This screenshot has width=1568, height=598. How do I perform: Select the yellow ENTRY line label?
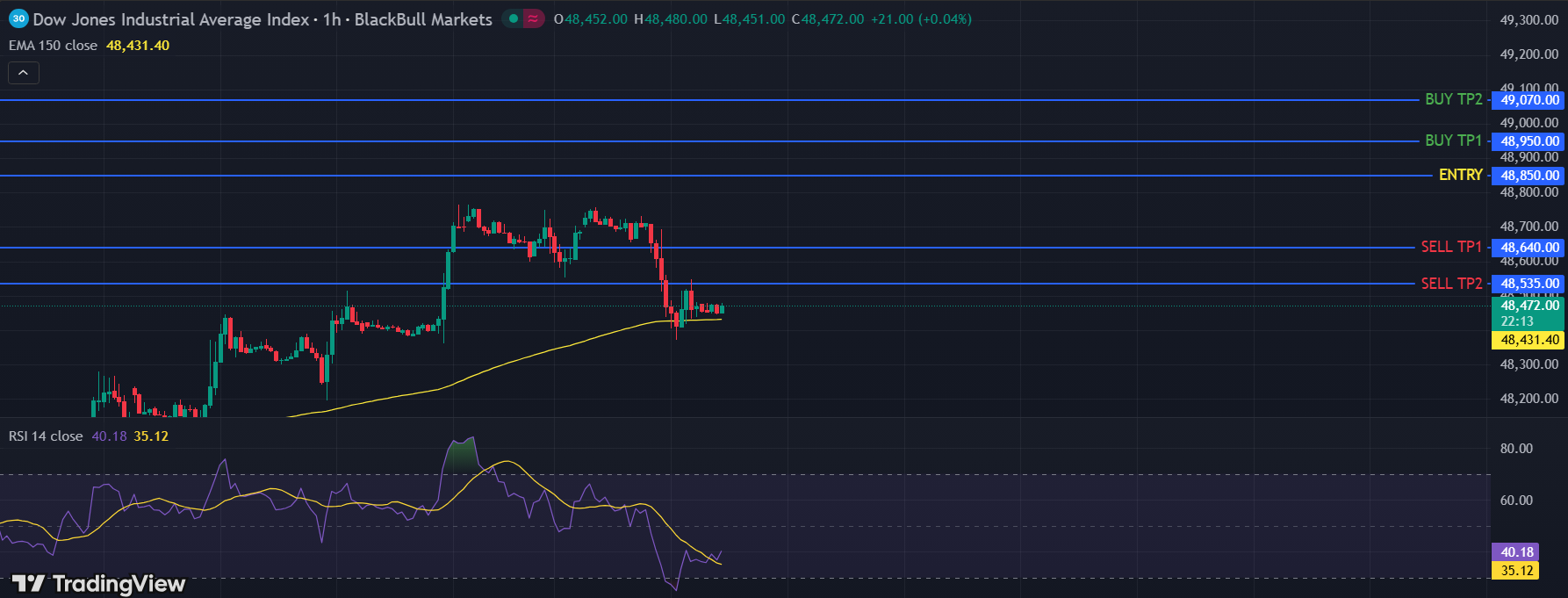1460,175
